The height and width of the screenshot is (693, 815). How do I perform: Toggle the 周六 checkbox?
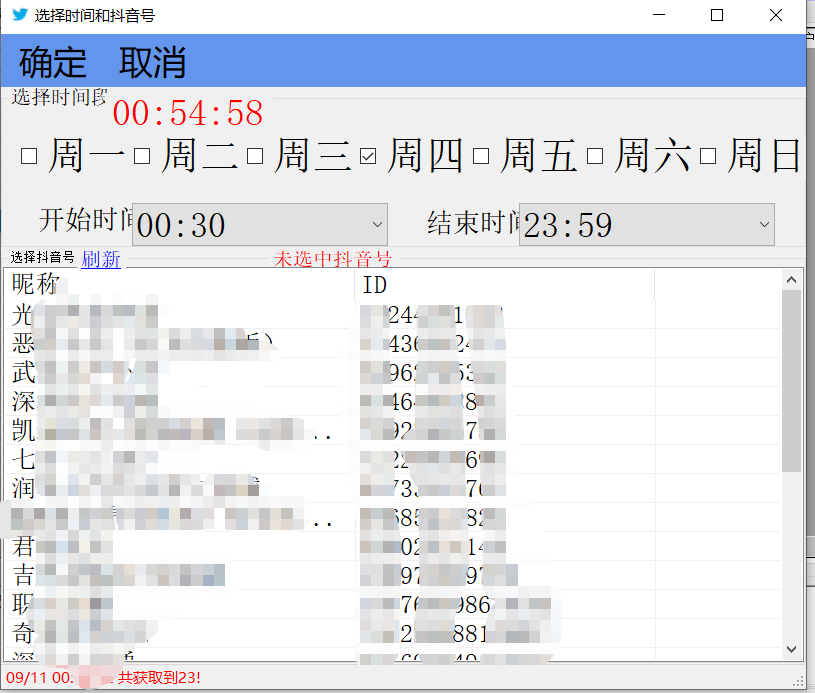595,157
